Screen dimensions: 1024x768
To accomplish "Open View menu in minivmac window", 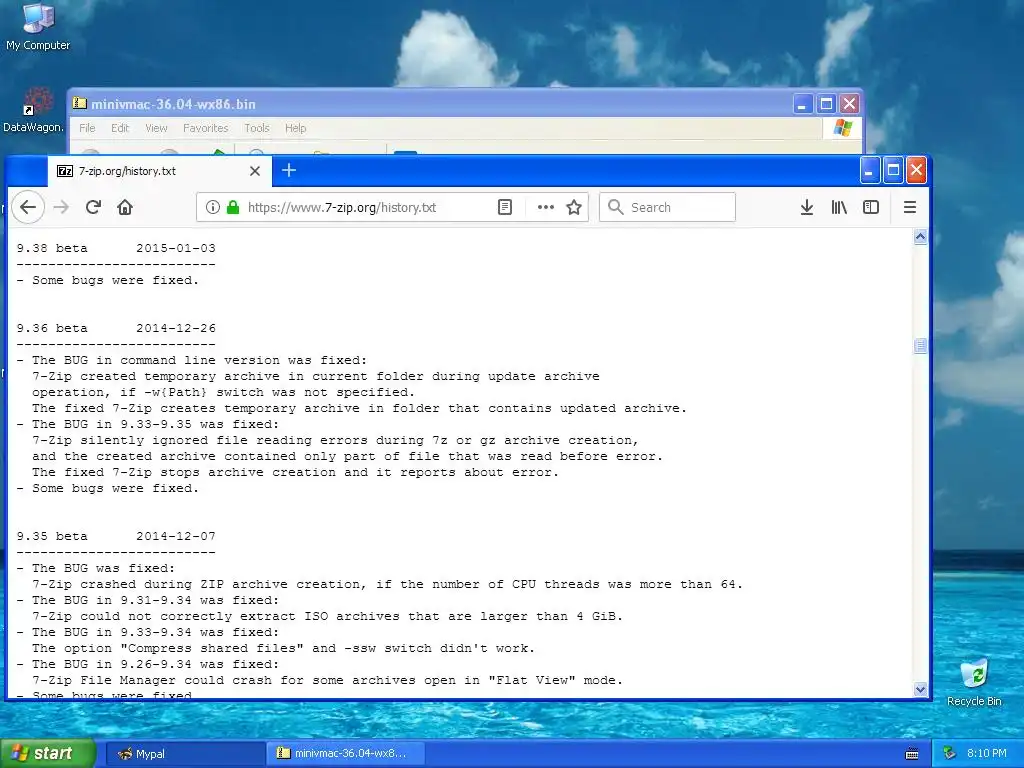I will pyautogui.click(x=156, y=128).
